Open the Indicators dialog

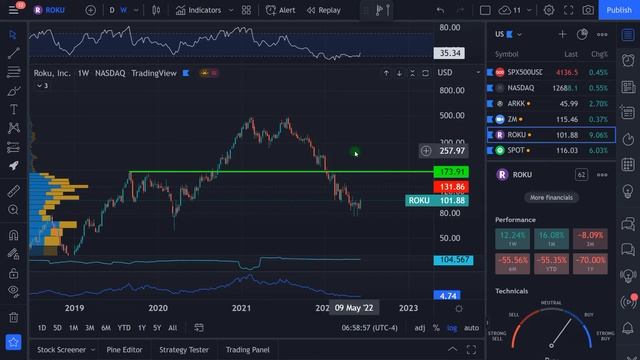click(x=198, y=10)
